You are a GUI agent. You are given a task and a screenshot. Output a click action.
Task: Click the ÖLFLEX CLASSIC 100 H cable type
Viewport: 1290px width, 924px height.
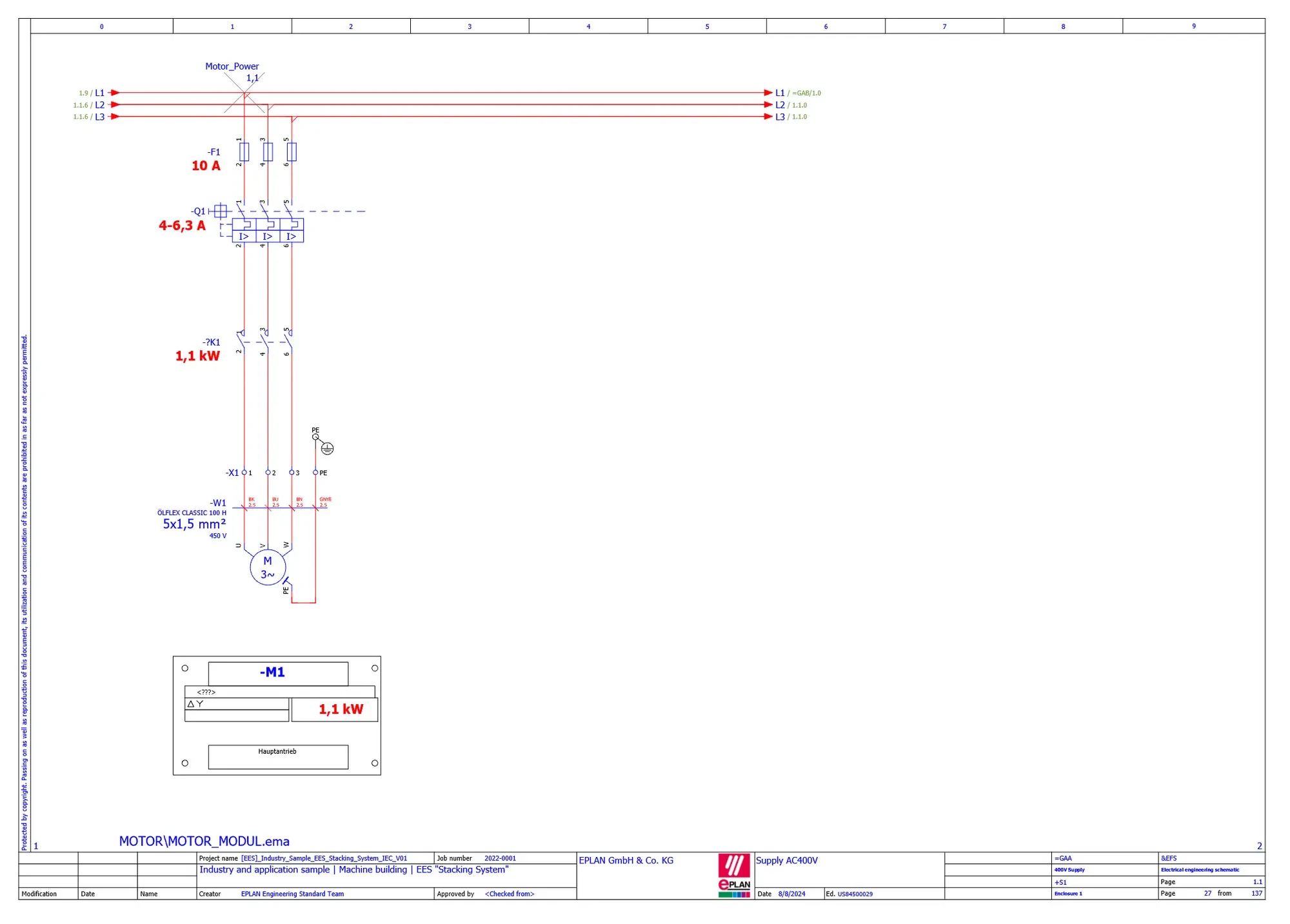(192, 513)
